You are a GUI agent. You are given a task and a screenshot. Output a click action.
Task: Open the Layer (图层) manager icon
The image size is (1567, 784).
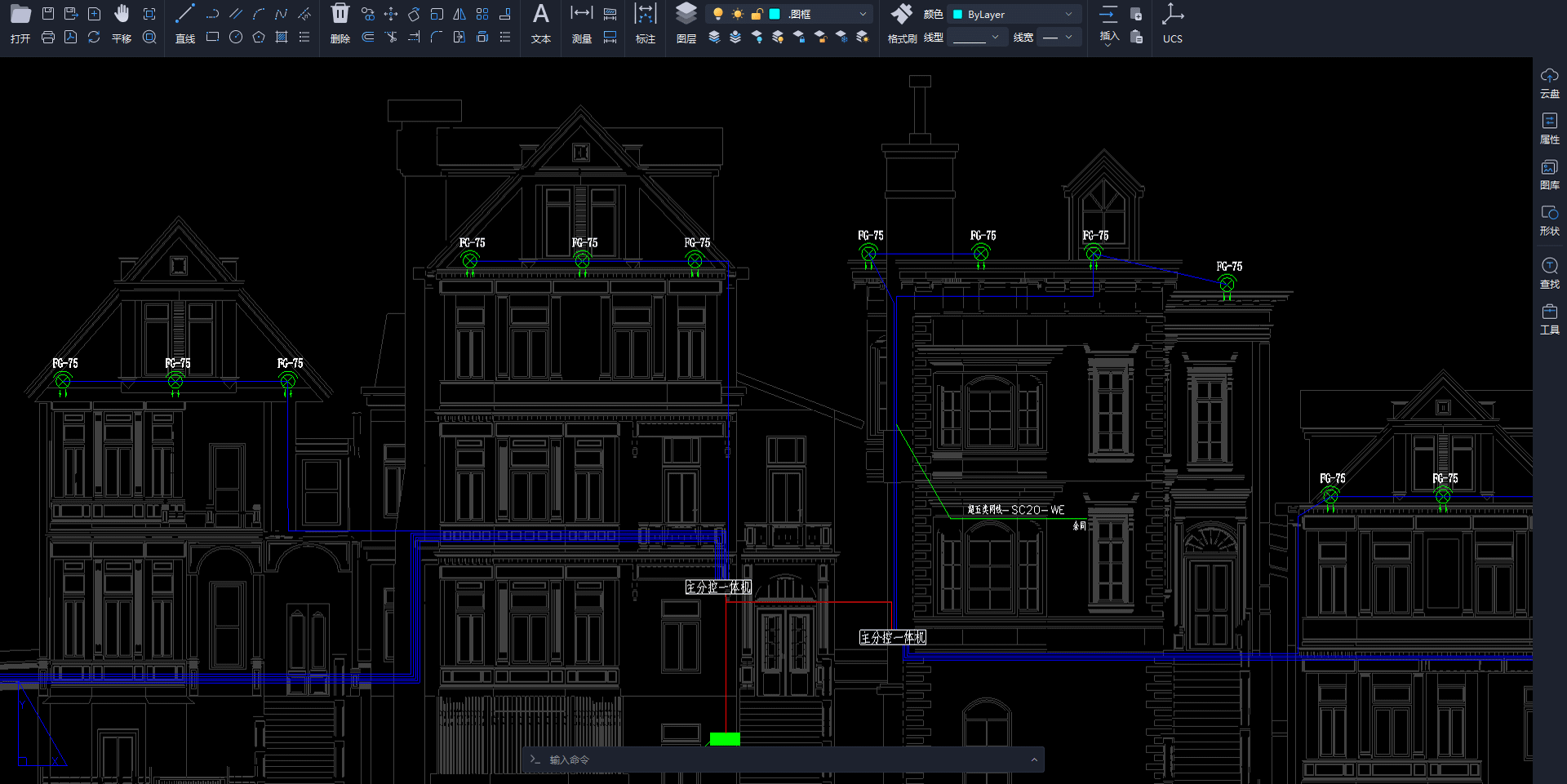point(686,15)
